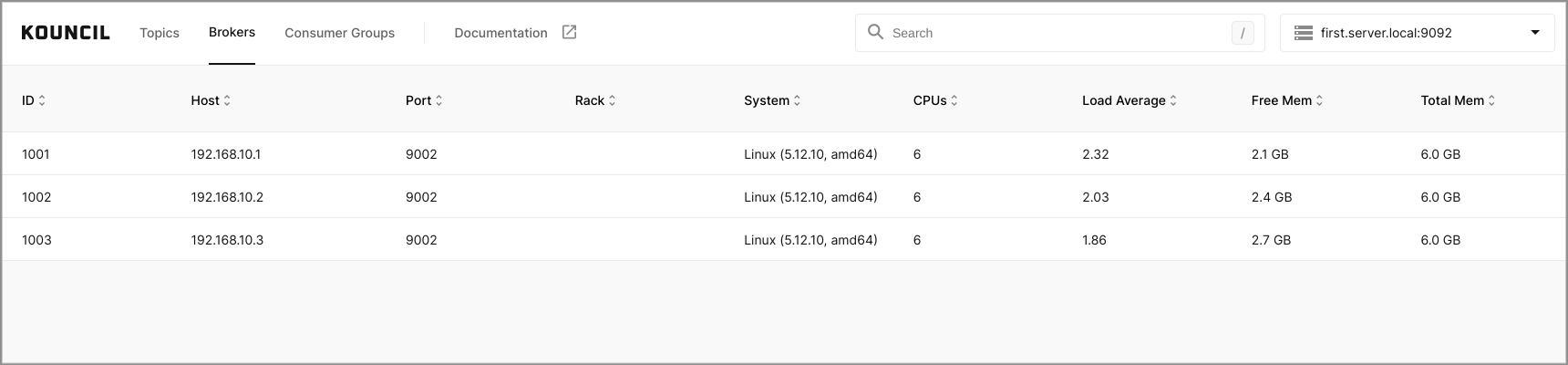Sort table by ID column arrows

42,100
